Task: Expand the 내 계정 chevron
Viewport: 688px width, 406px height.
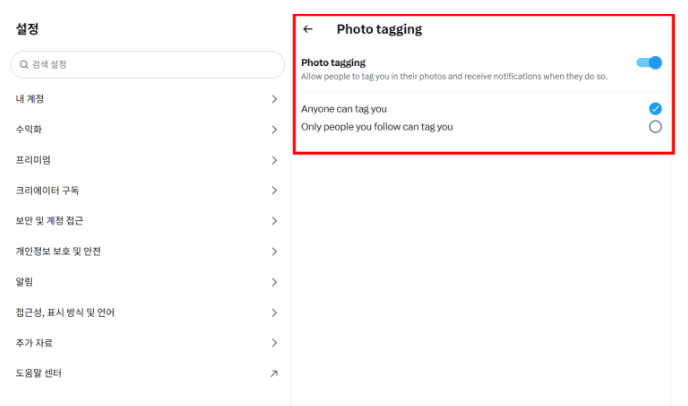Action: pyautogui.click(x=274, y=99)
